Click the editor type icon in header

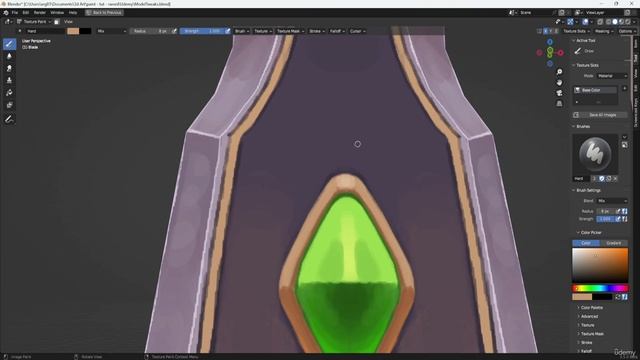pyautogui.click(x=7, y=22)
